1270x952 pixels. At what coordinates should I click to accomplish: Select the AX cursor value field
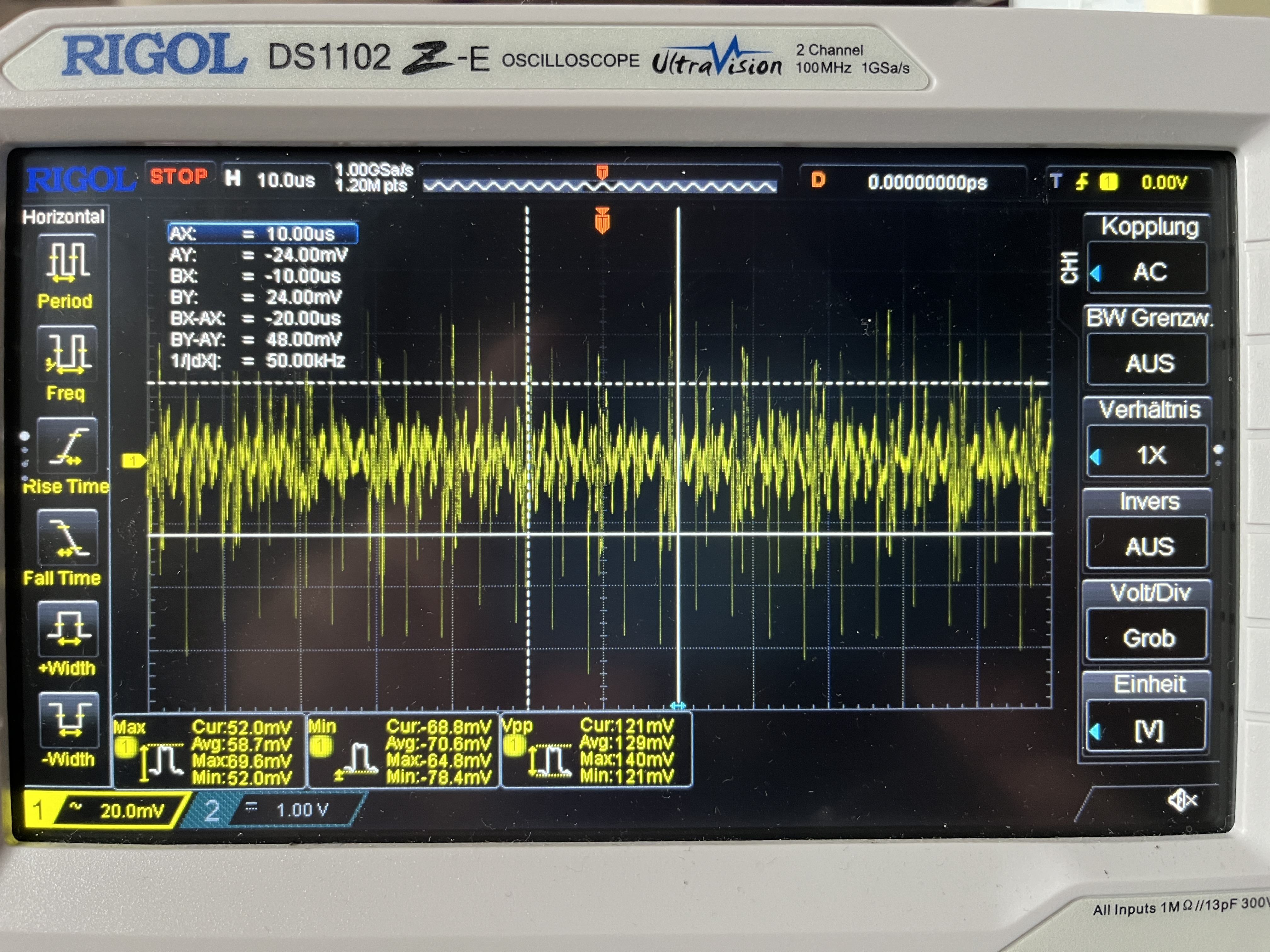coord(262,234)
